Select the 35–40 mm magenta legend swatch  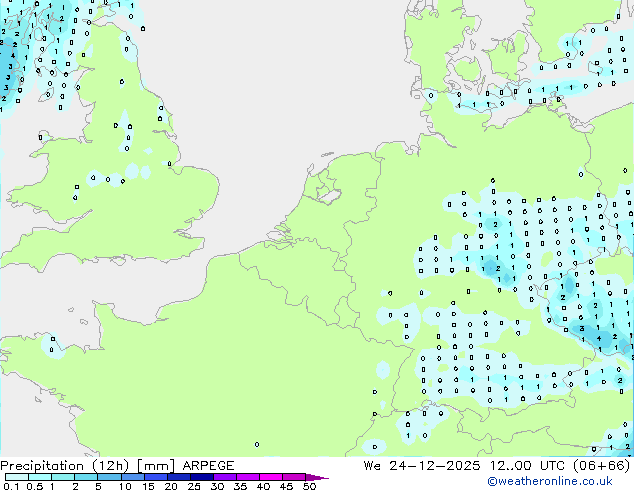coord(247,477)
